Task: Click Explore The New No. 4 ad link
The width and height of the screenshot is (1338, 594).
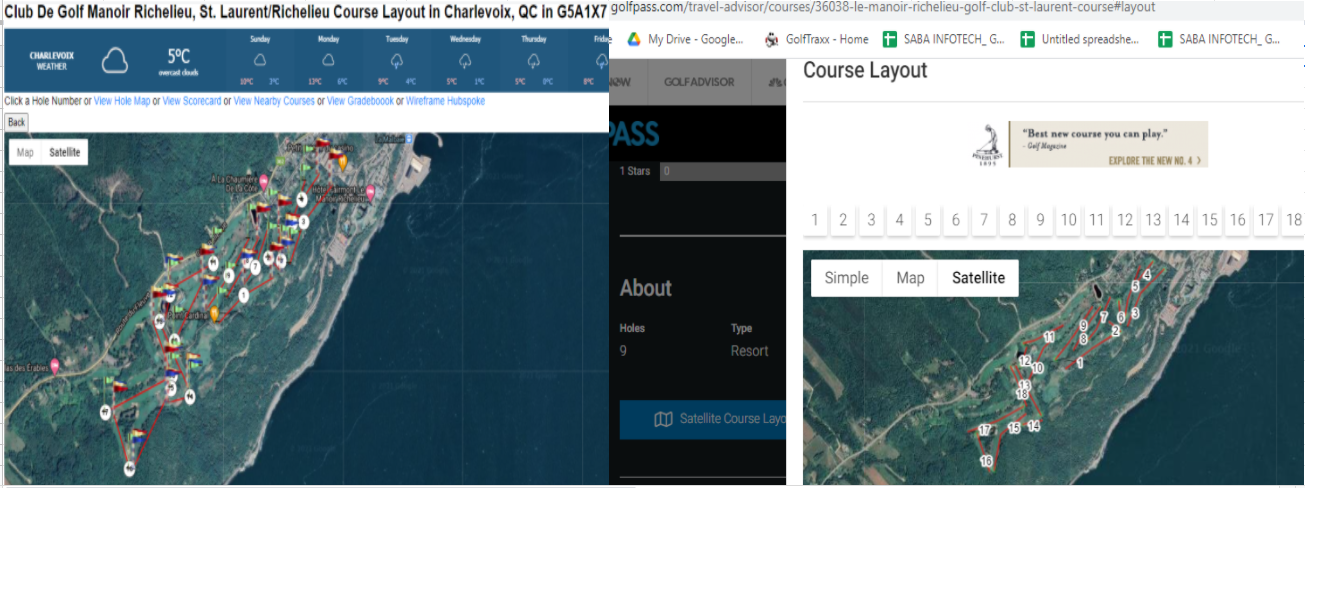Action: tap(1154, 160)
